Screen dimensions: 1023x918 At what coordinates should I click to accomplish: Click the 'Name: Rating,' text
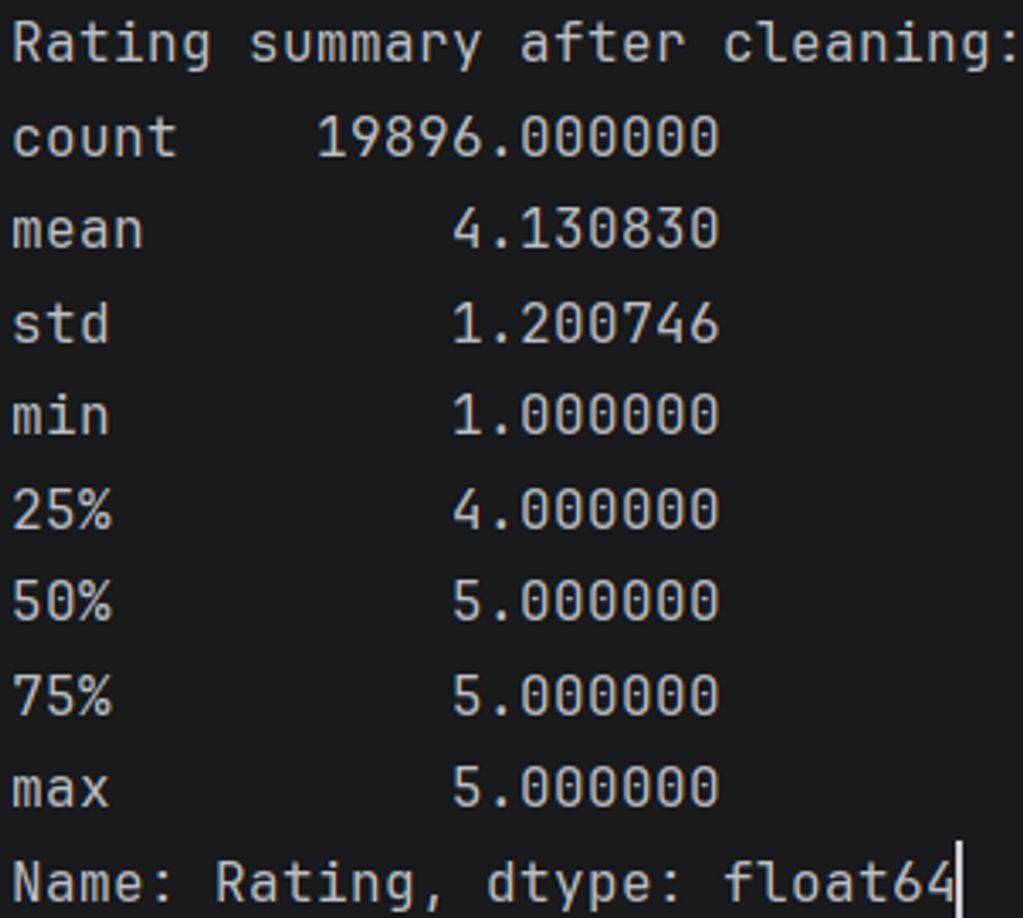[229, 883]
